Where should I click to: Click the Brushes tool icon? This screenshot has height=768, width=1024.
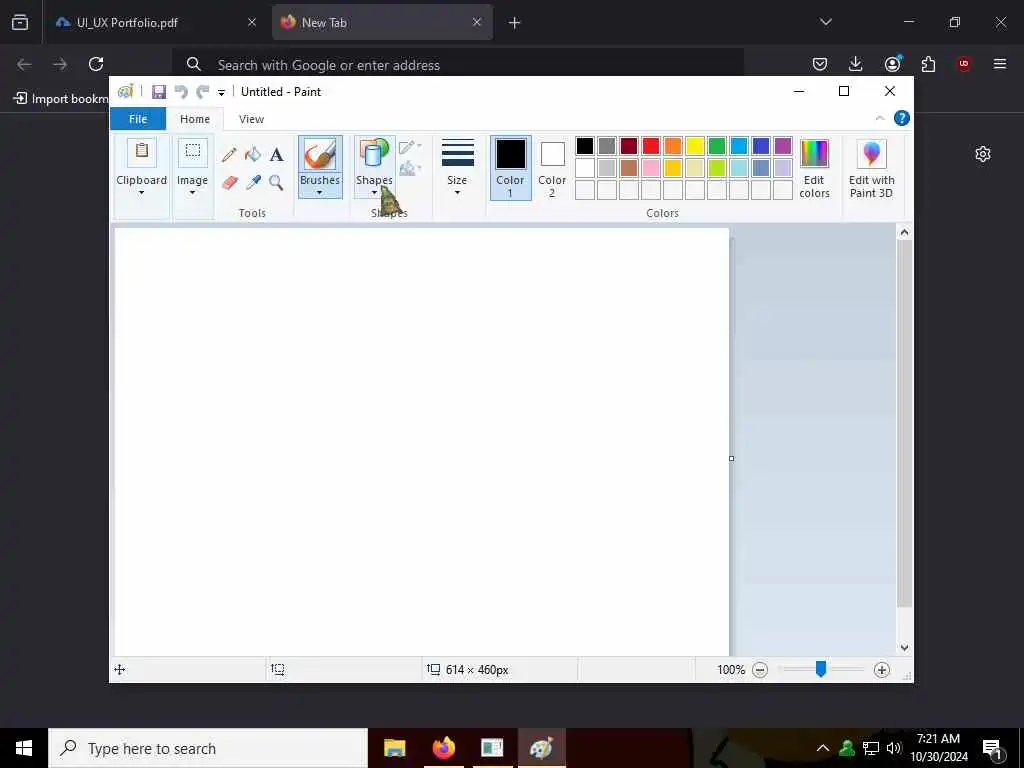[320, 155]
